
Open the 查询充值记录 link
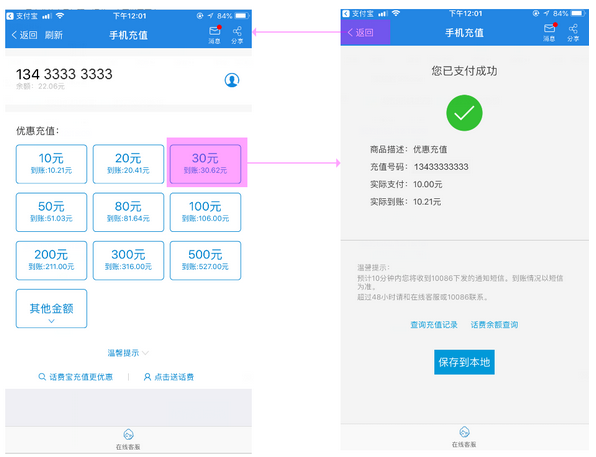point(434,325)
